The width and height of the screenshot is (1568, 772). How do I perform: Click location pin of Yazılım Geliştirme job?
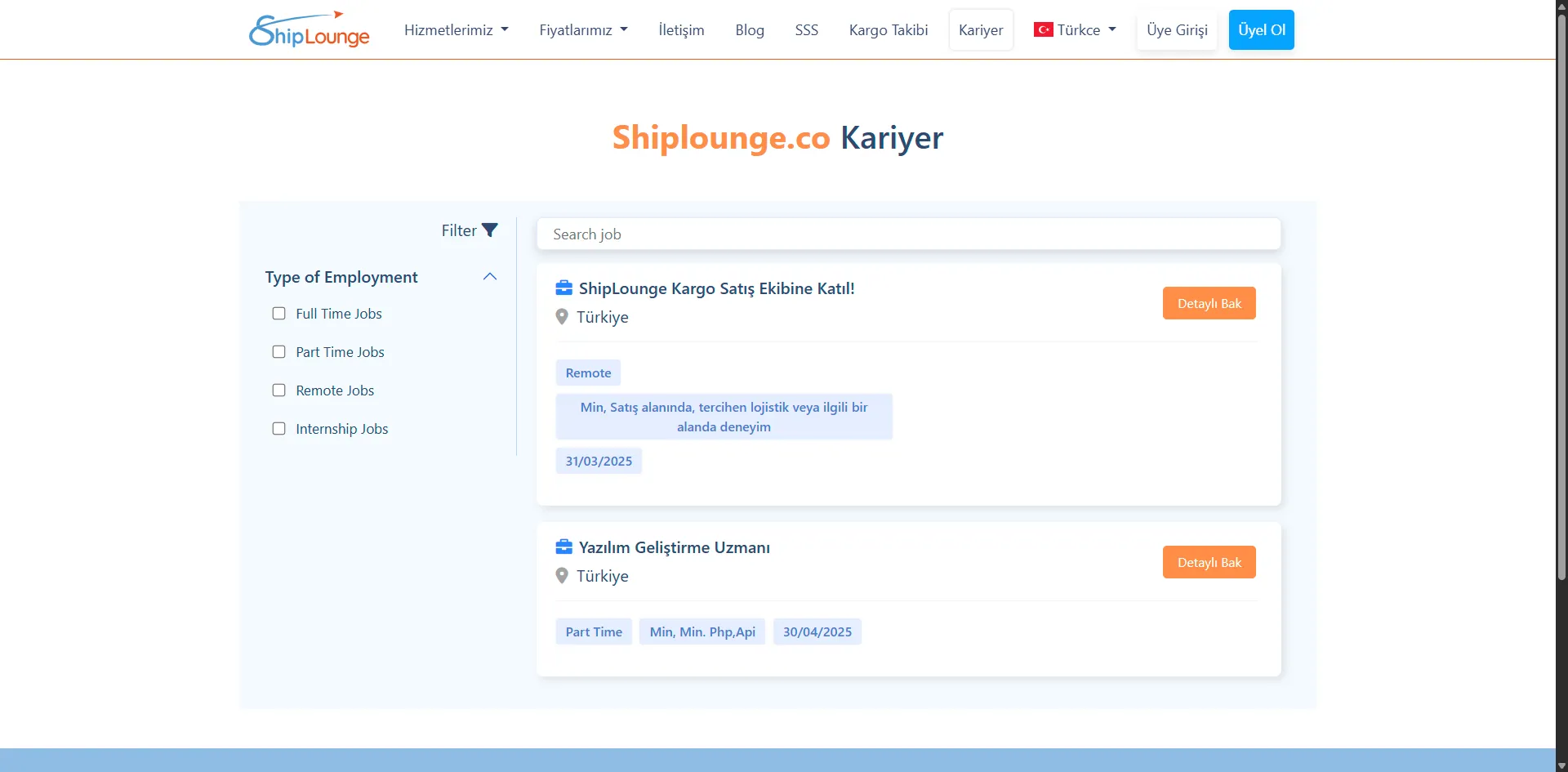click(x=562, y=576)
